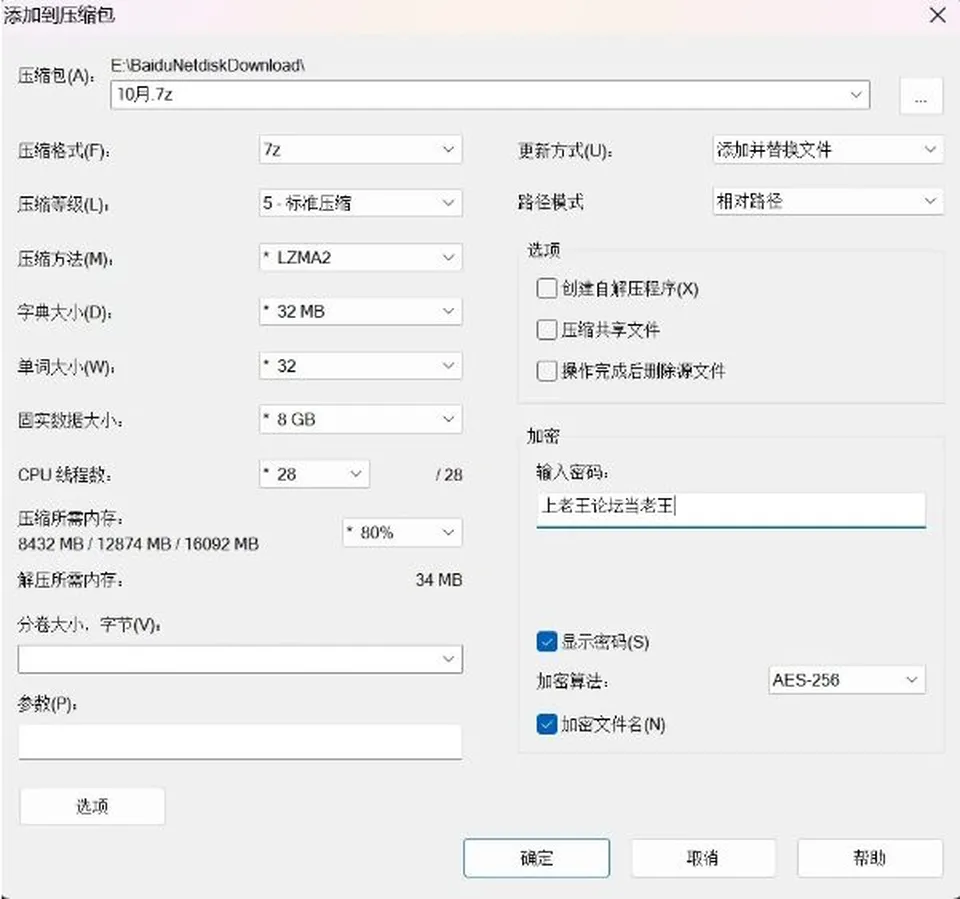Image resolution: width=960 pixels, height=899 pixels.
Task: Open the 路径模式 相对路径 dropdown
Action: pyautogui.click(x=828, y=201)
